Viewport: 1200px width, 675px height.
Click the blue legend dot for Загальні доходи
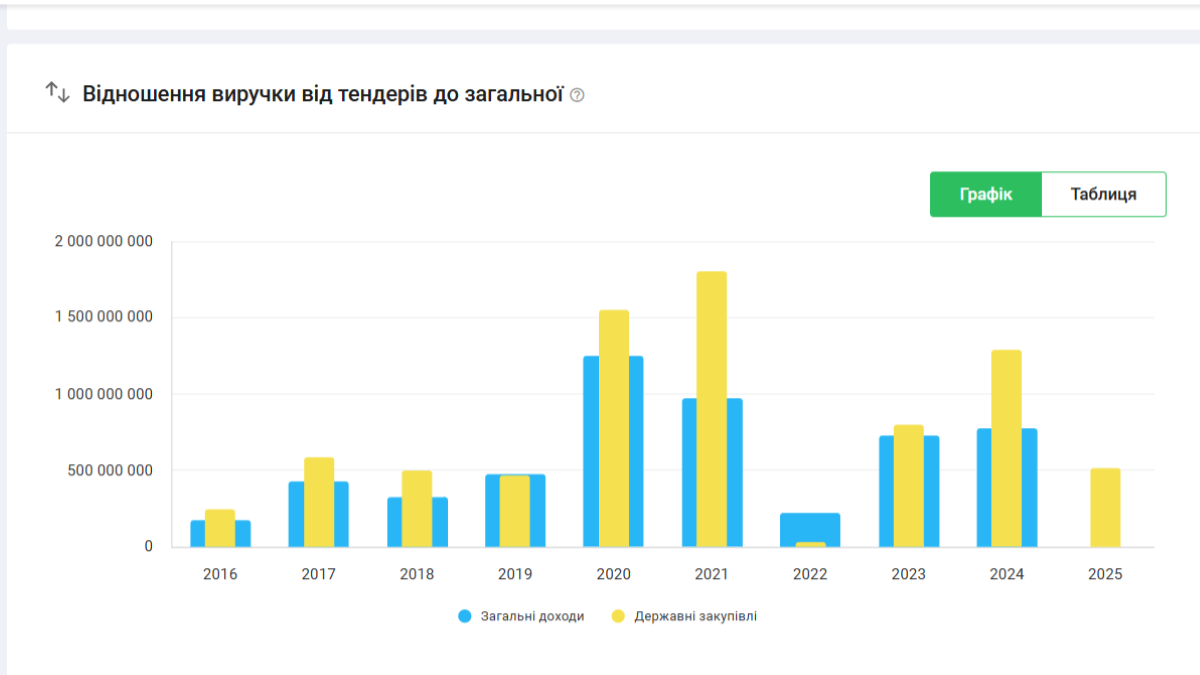[465, 616]
